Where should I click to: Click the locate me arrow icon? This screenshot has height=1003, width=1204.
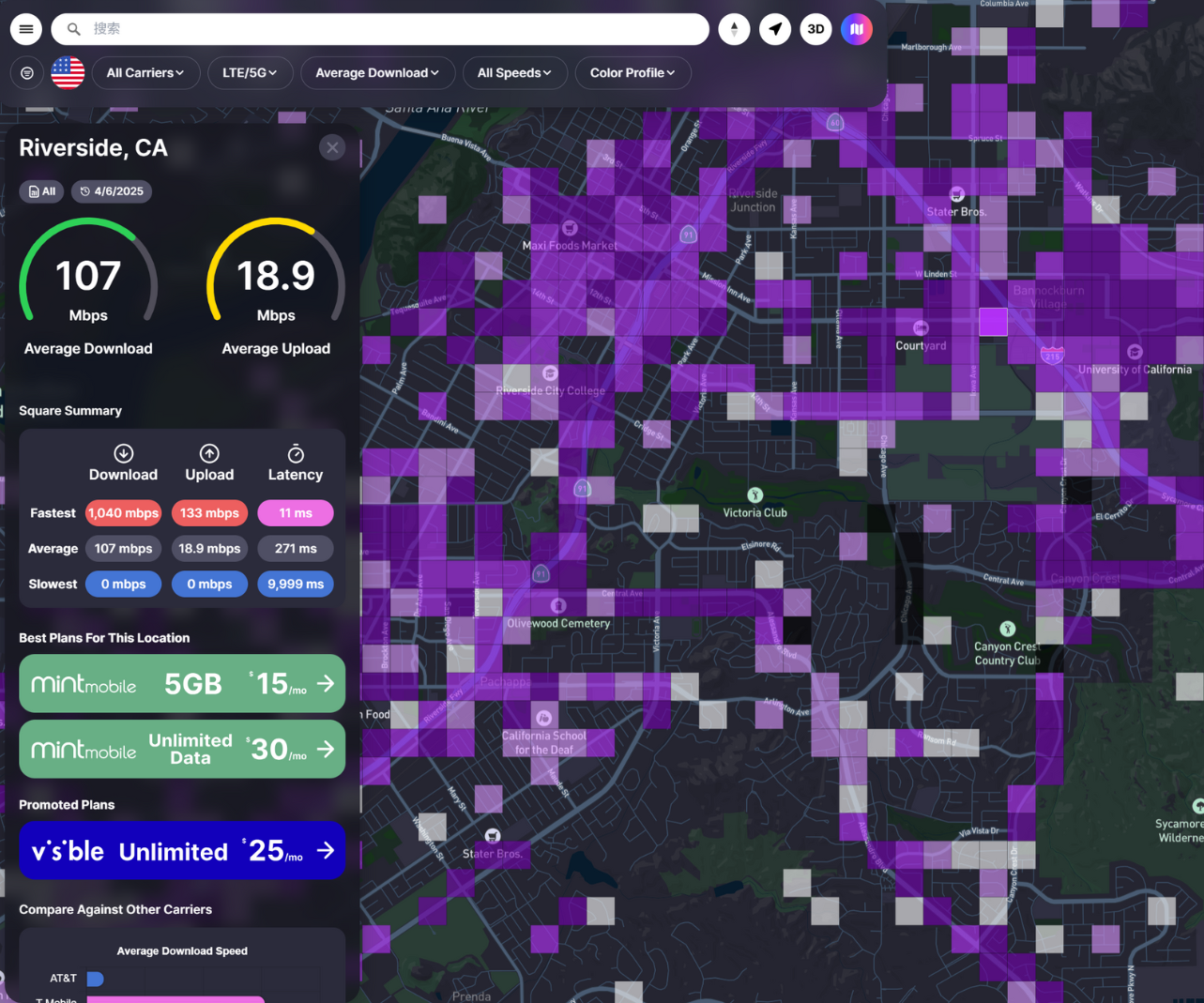[x=775, y=29]
